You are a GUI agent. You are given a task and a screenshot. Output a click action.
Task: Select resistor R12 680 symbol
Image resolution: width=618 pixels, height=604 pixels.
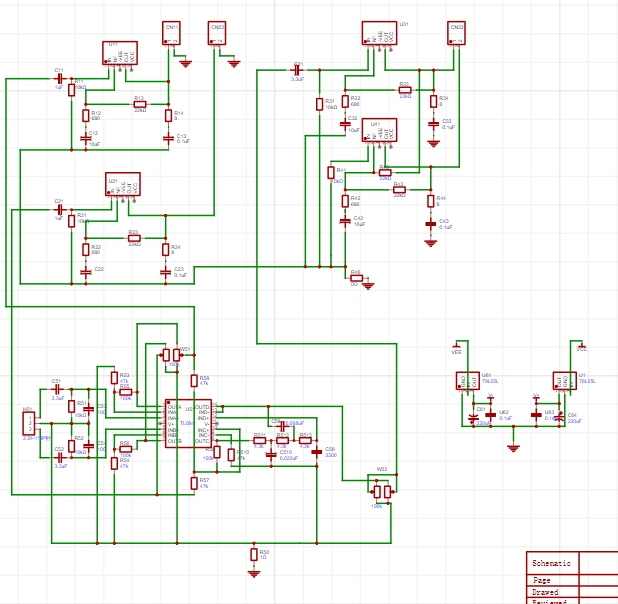tap(86, 116)
